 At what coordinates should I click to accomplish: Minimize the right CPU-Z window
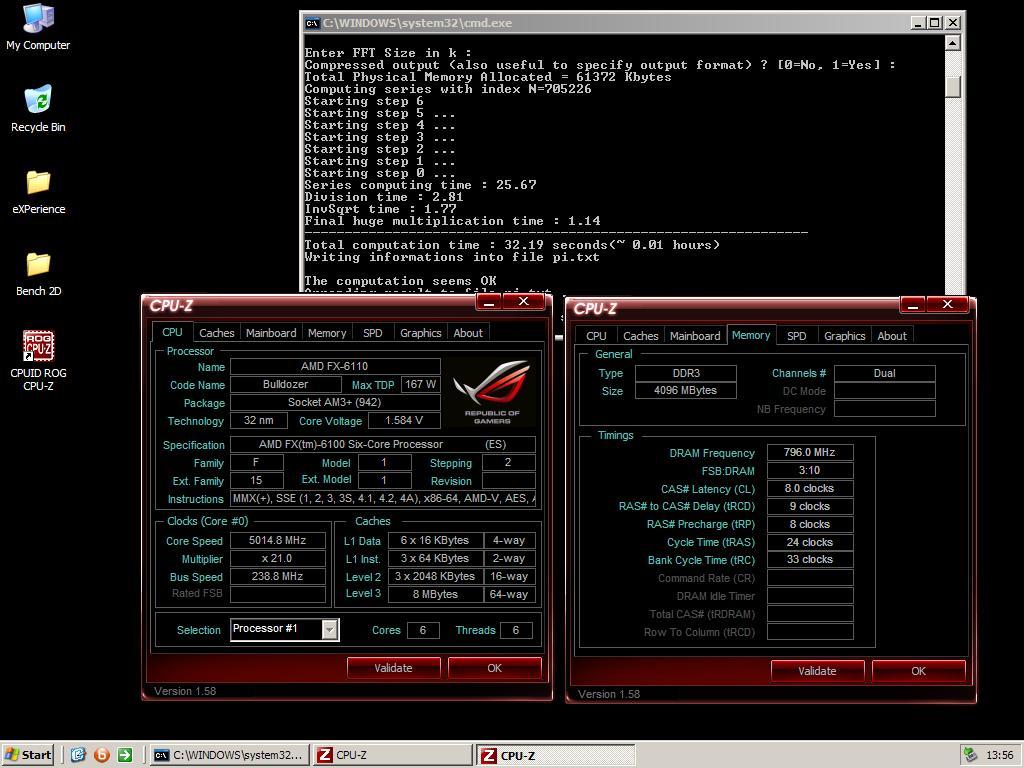(x=912, y=305)
